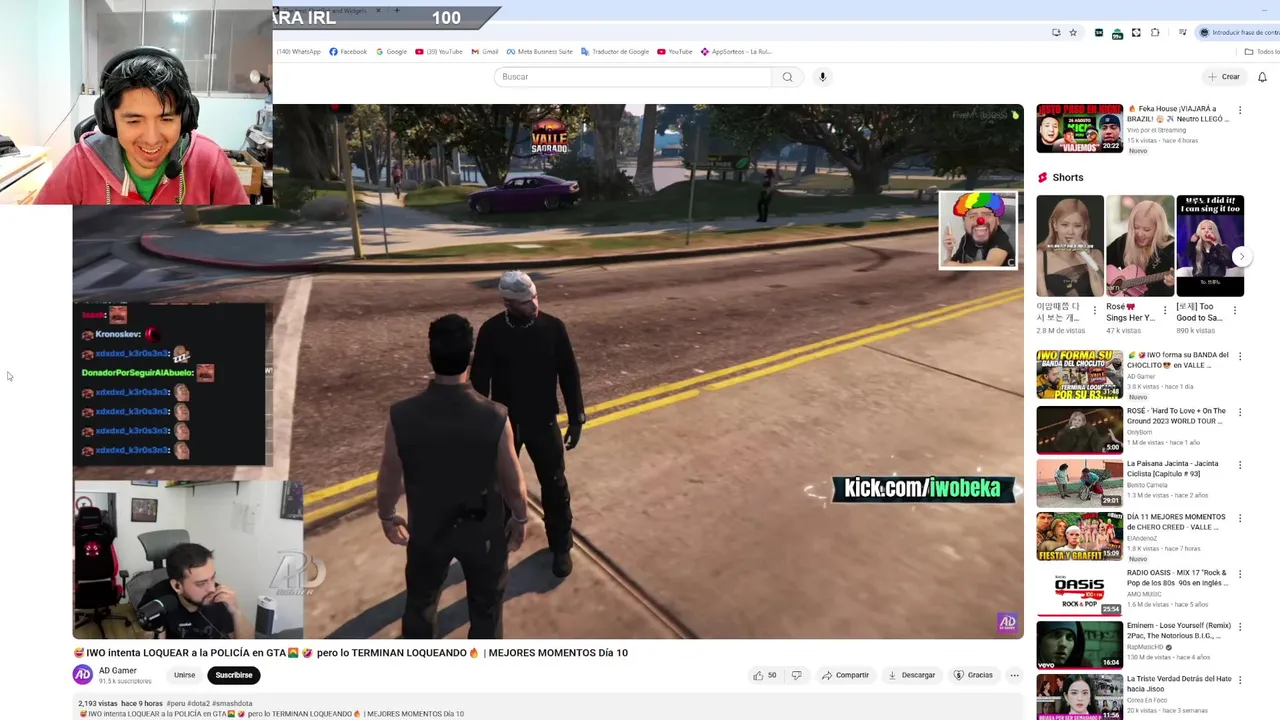Open options for La Triste Verdad video
Screen dimensions: 1280x720
coord(1240,681)
